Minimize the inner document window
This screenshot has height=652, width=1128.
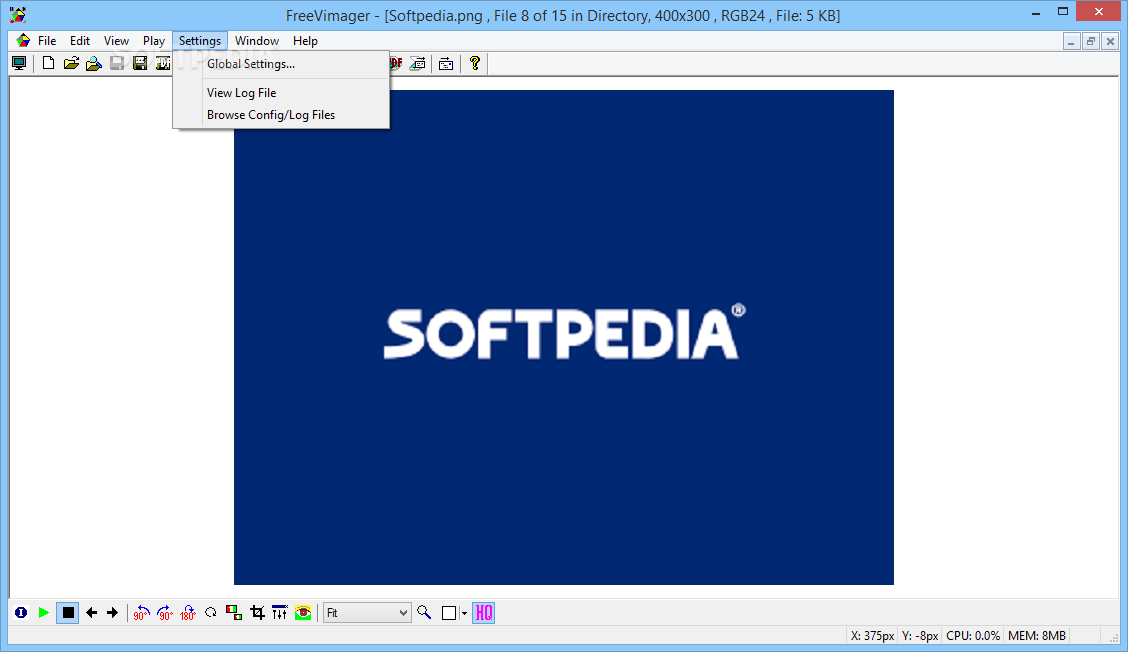1071,41
